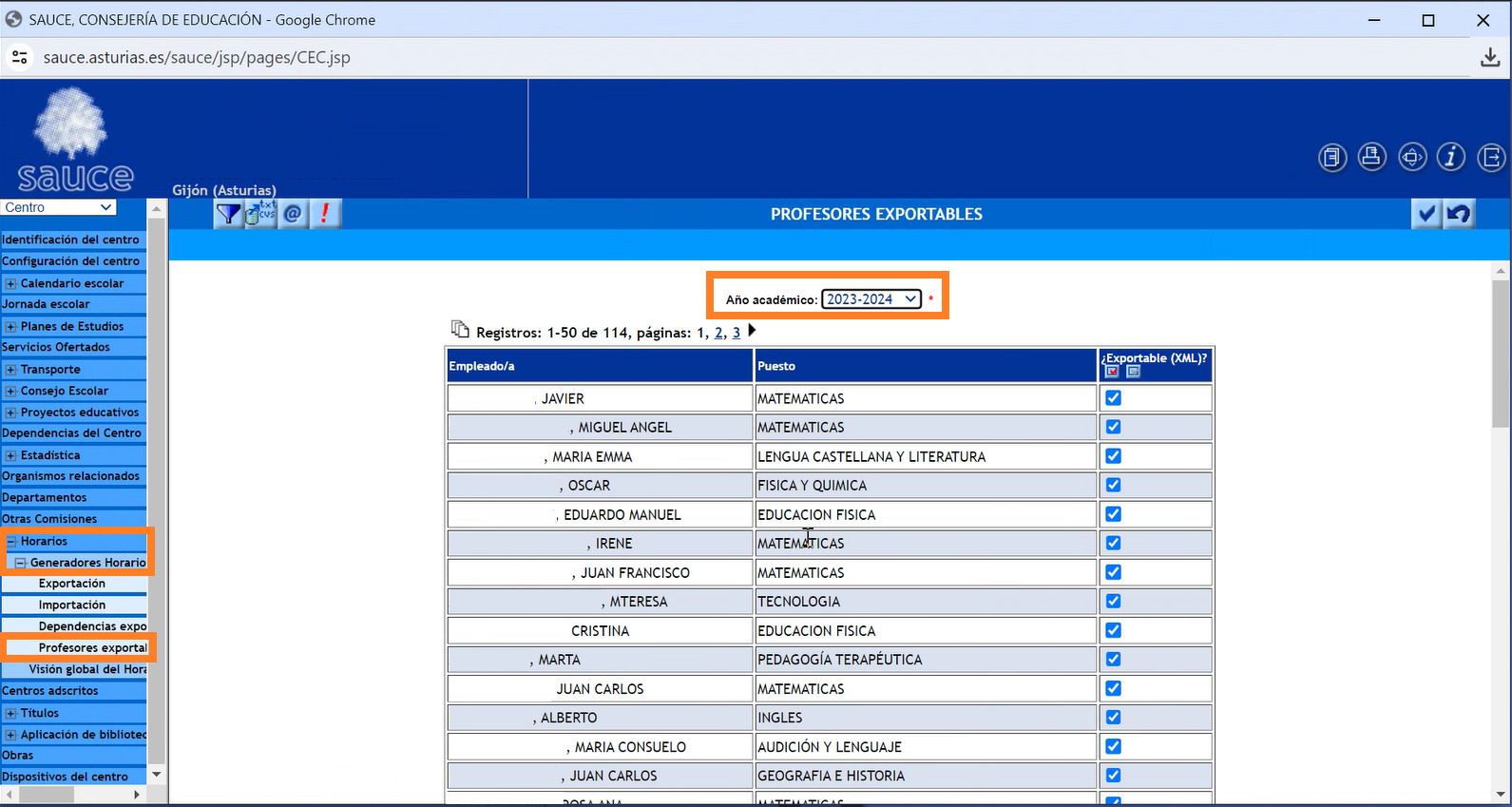Open the red exclamation alerts icon
Viewport: 1512px width, 807px height.
(325, 214)
